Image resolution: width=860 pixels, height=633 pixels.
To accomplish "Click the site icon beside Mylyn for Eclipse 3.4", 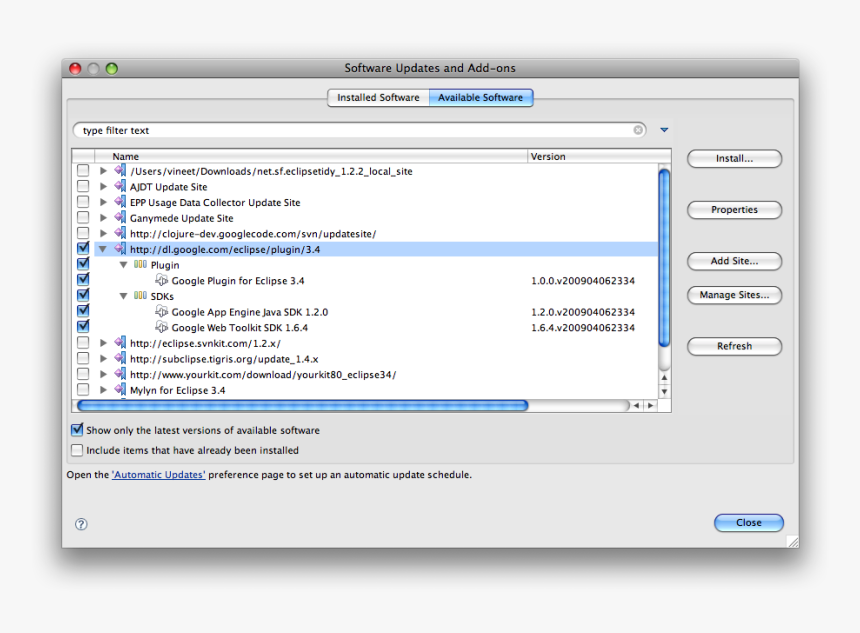I will coord(120,389).
